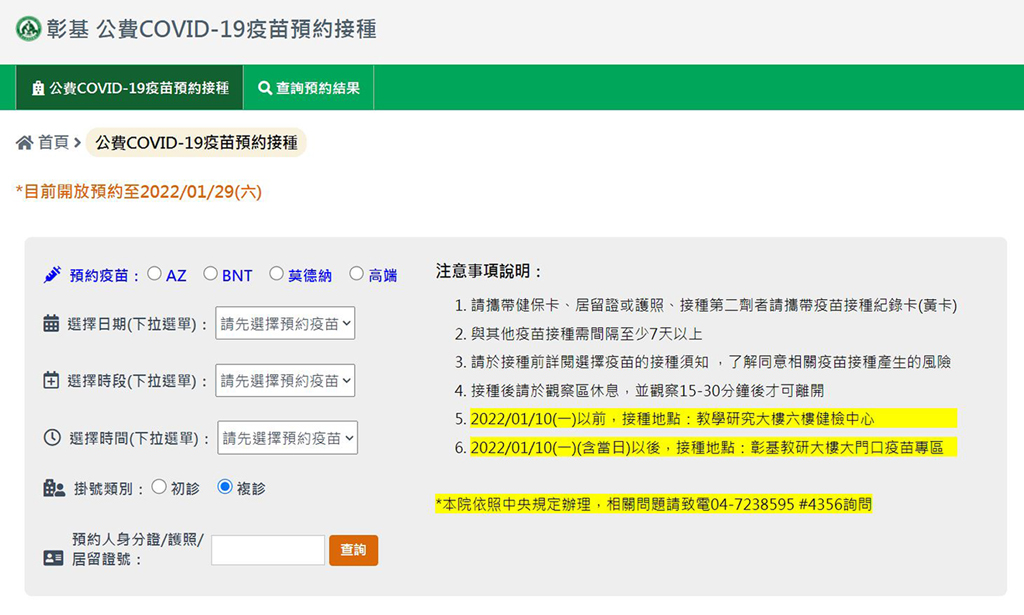Select the AZ vaccine radio button

pos(154,274)
